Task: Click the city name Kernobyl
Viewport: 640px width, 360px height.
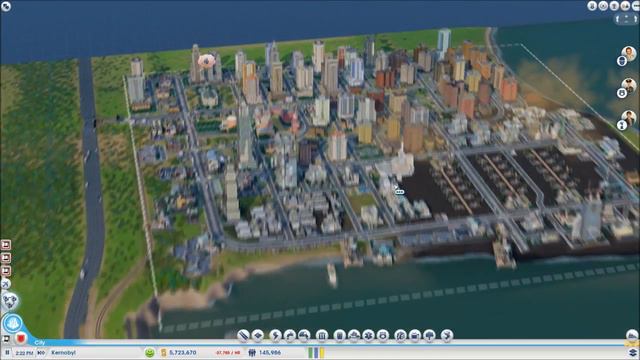Action: tap(63, 353)
